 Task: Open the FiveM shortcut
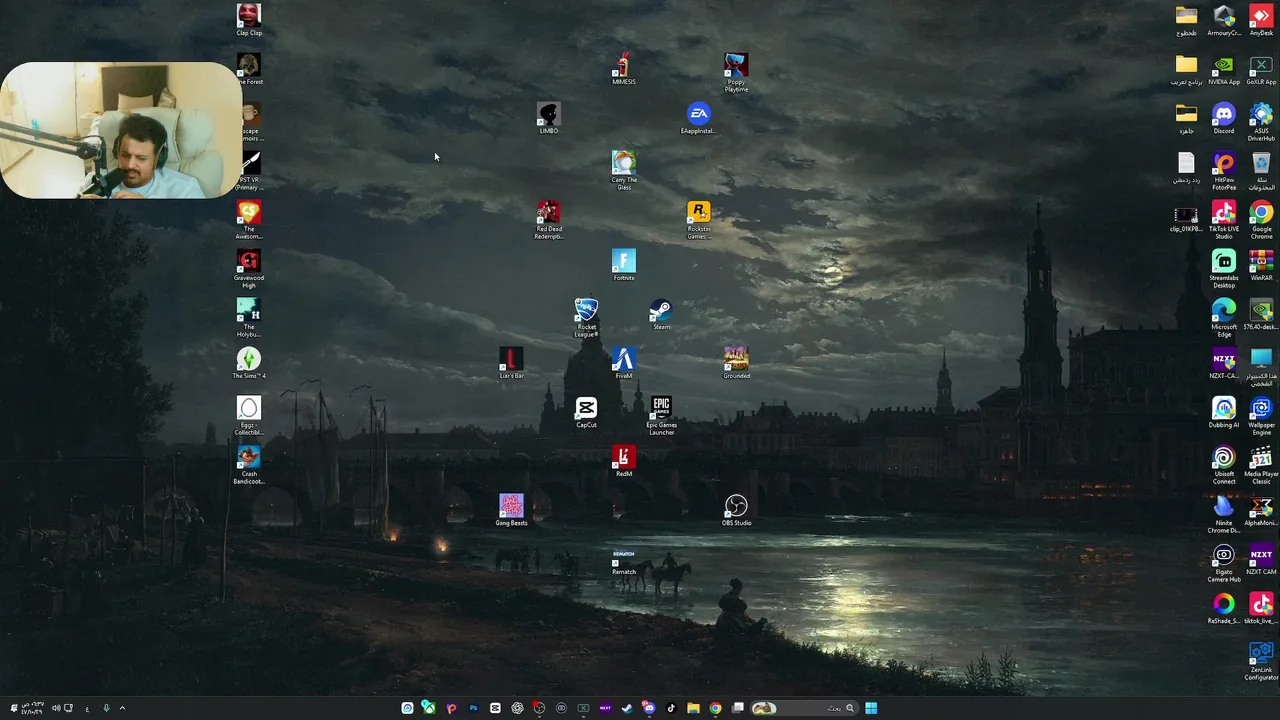tap(623, 362)
